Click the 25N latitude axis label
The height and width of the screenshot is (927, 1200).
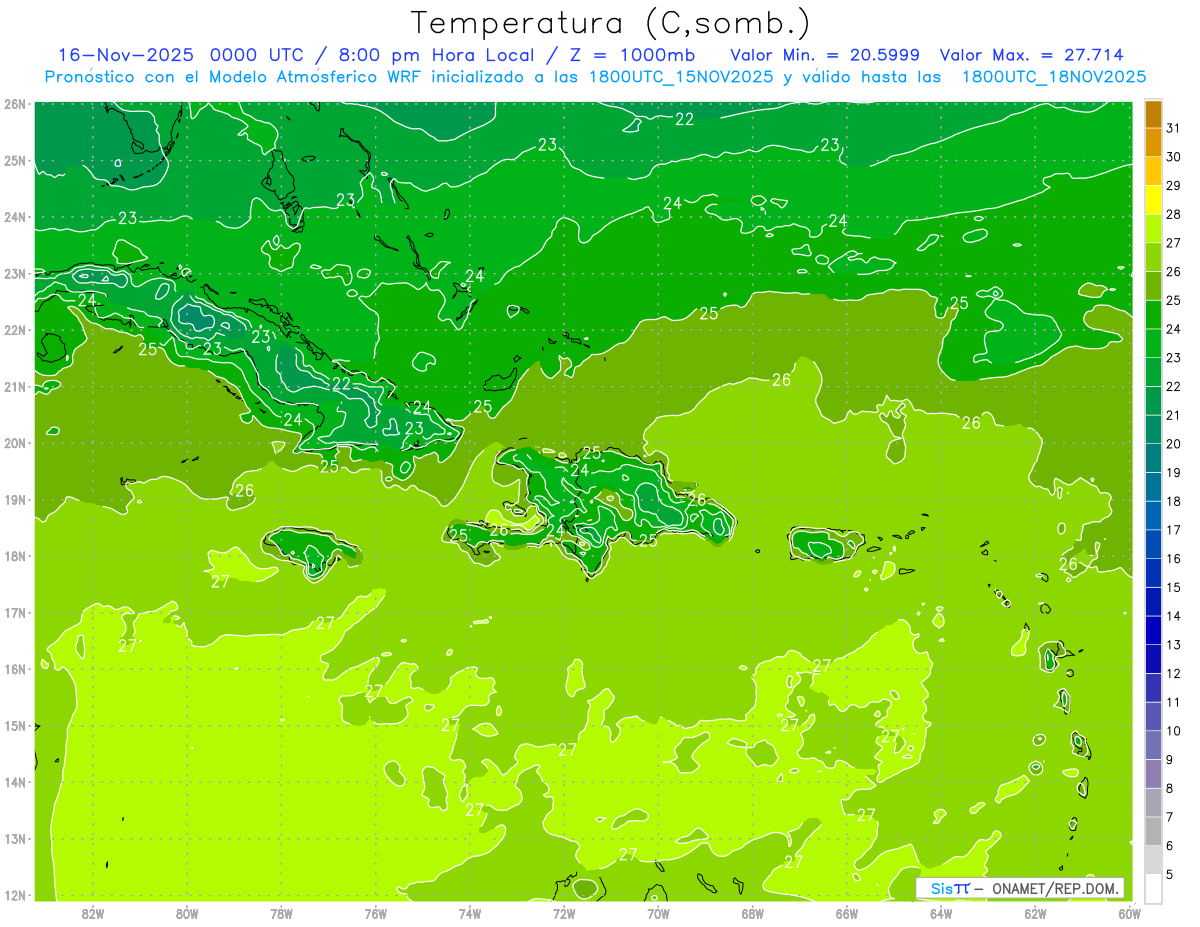pos(15,160)
